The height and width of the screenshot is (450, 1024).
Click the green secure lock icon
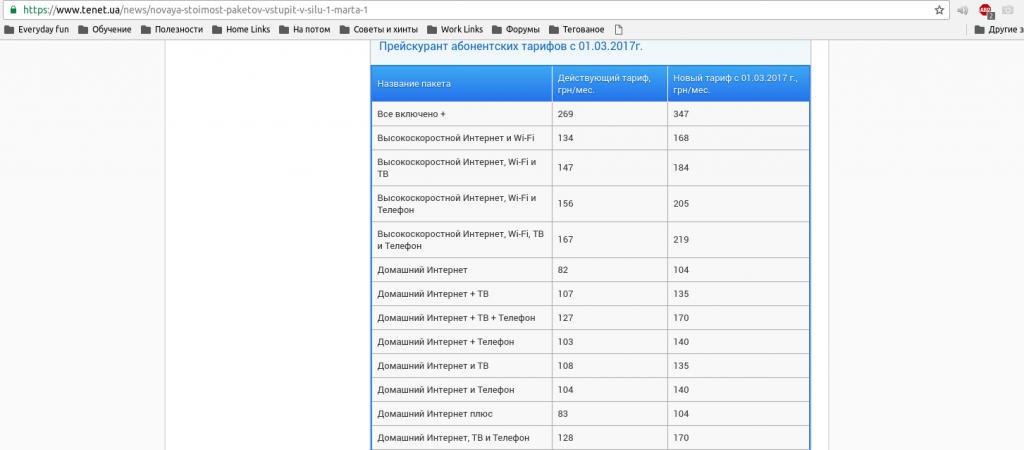coord(12,9)
